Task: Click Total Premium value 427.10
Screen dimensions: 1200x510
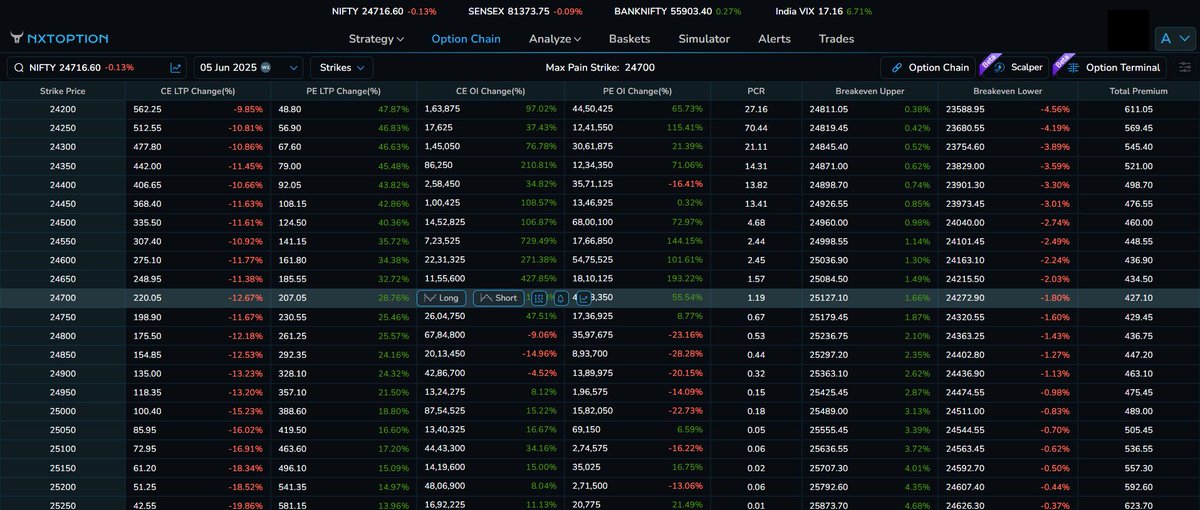Action: point(1138,298)
